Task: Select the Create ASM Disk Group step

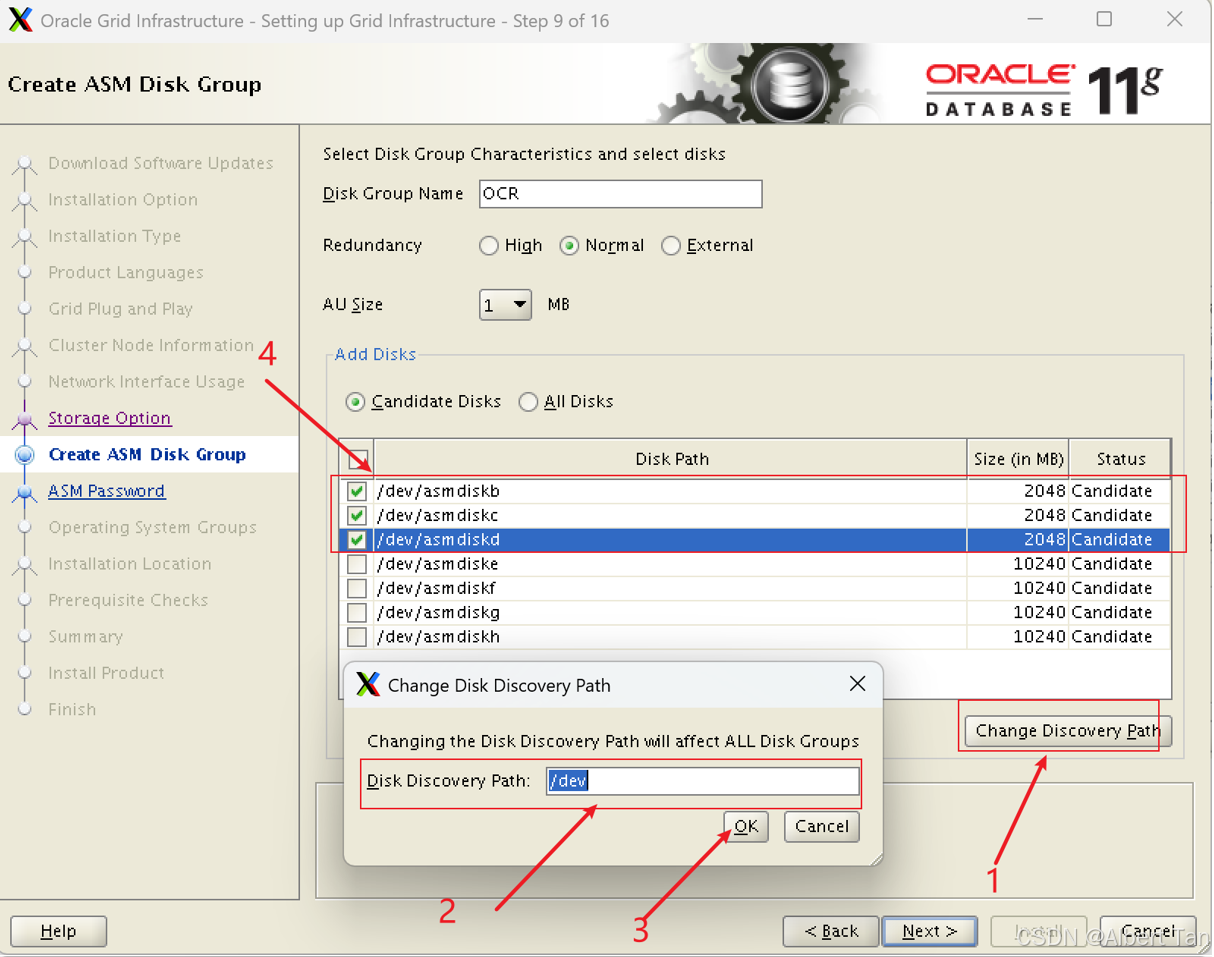Action: point(147,454)
